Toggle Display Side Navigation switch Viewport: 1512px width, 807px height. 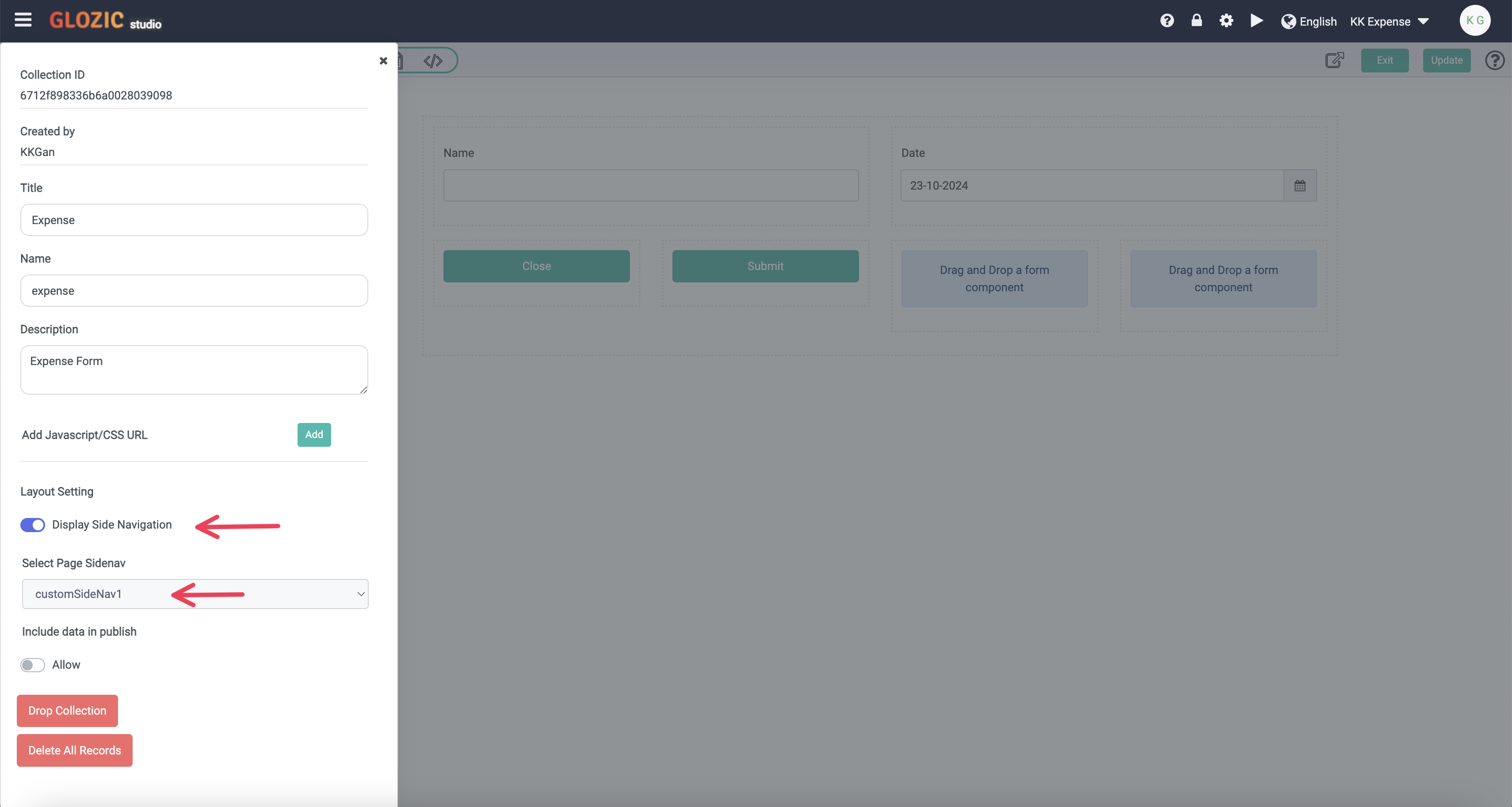(x=33, y=525)
